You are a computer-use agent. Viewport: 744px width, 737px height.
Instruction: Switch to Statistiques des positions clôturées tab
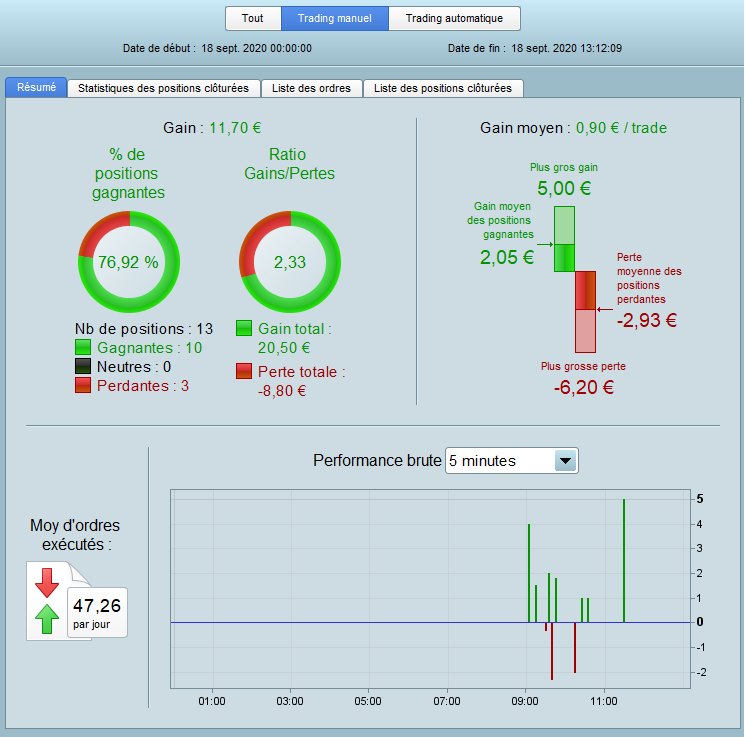tap(163, 88)
